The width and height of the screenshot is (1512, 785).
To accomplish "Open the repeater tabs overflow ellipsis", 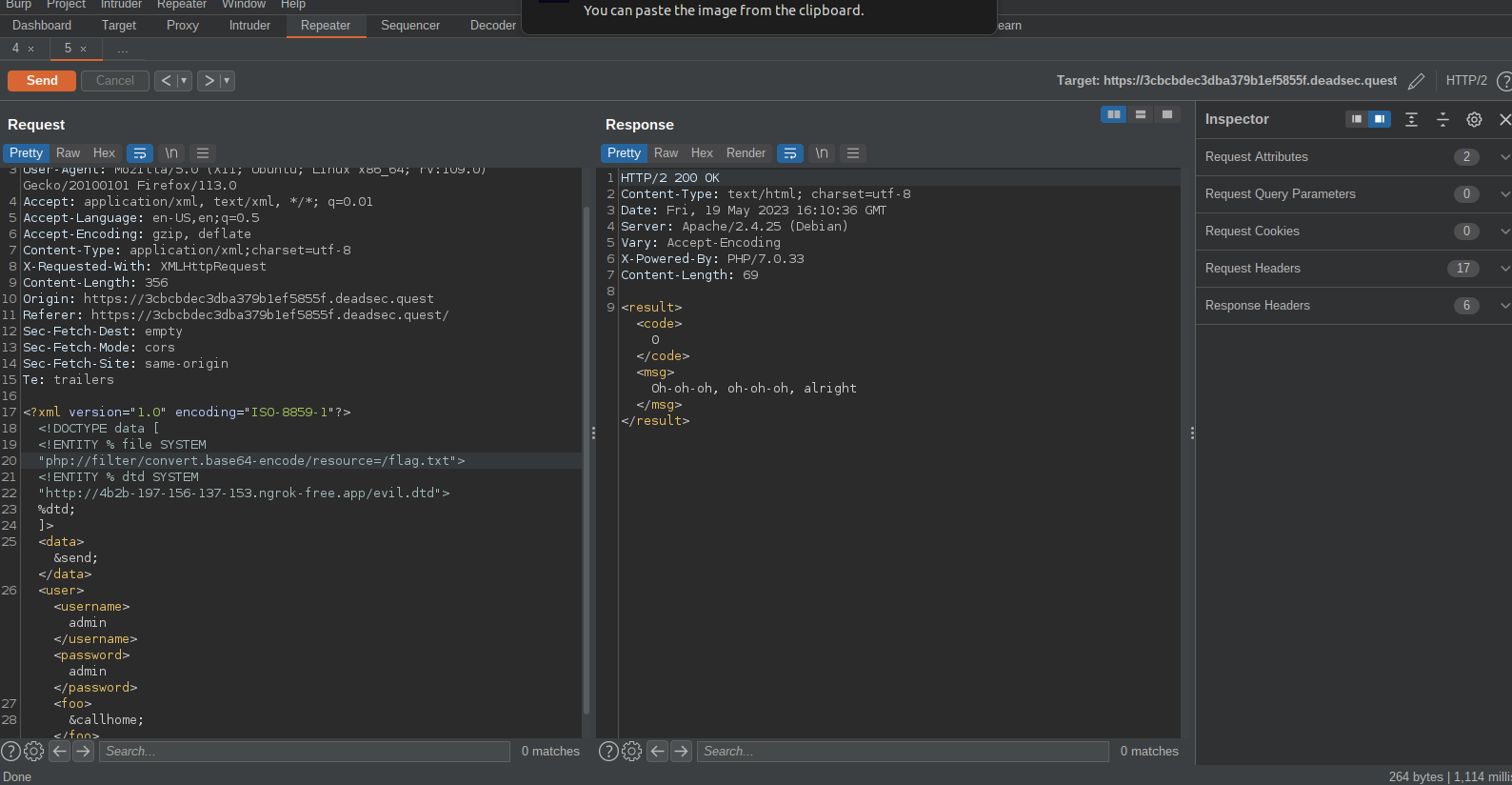I will click(123, 49).
